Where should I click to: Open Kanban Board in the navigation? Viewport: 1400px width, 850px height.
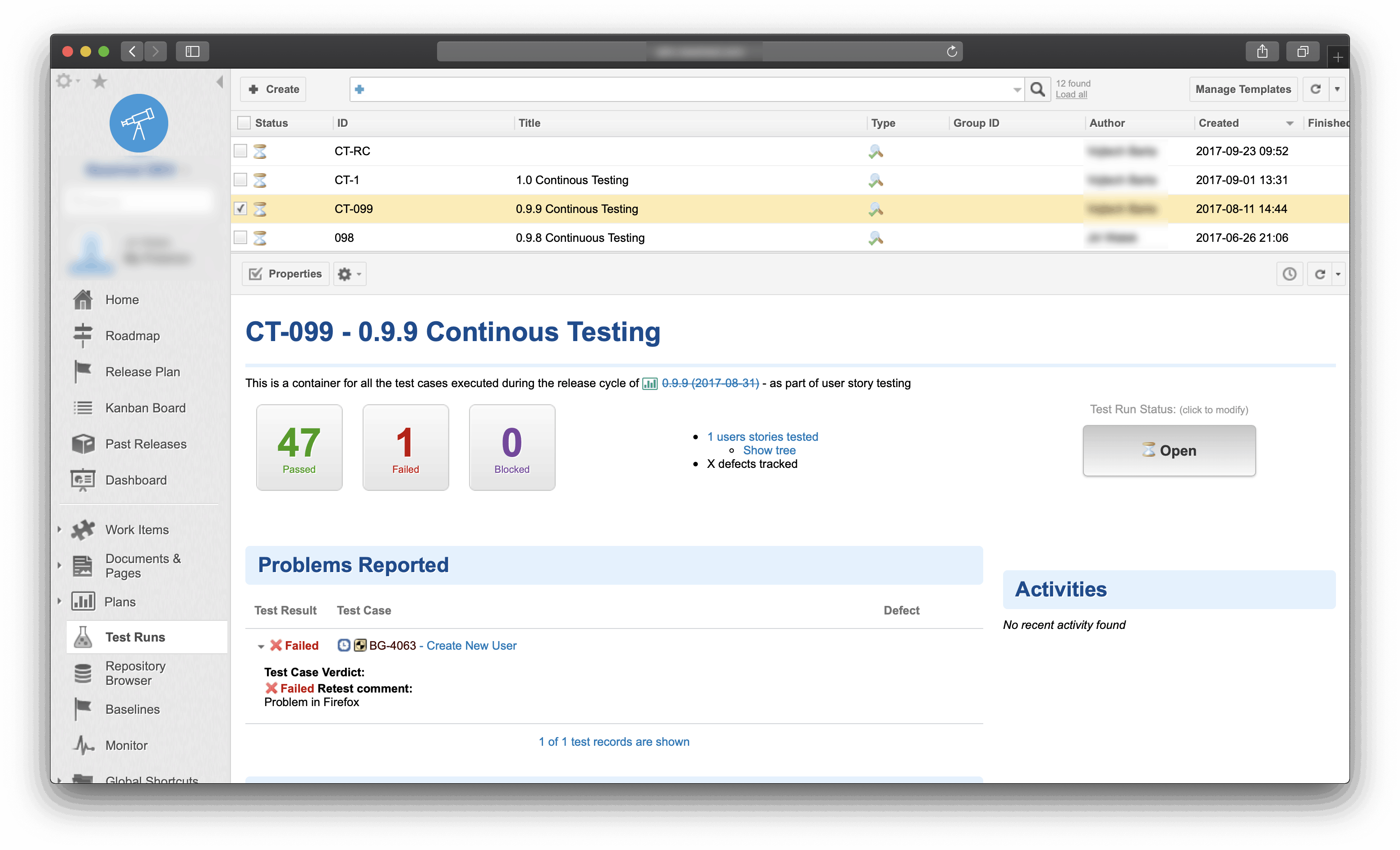click(x=145, y=407)
